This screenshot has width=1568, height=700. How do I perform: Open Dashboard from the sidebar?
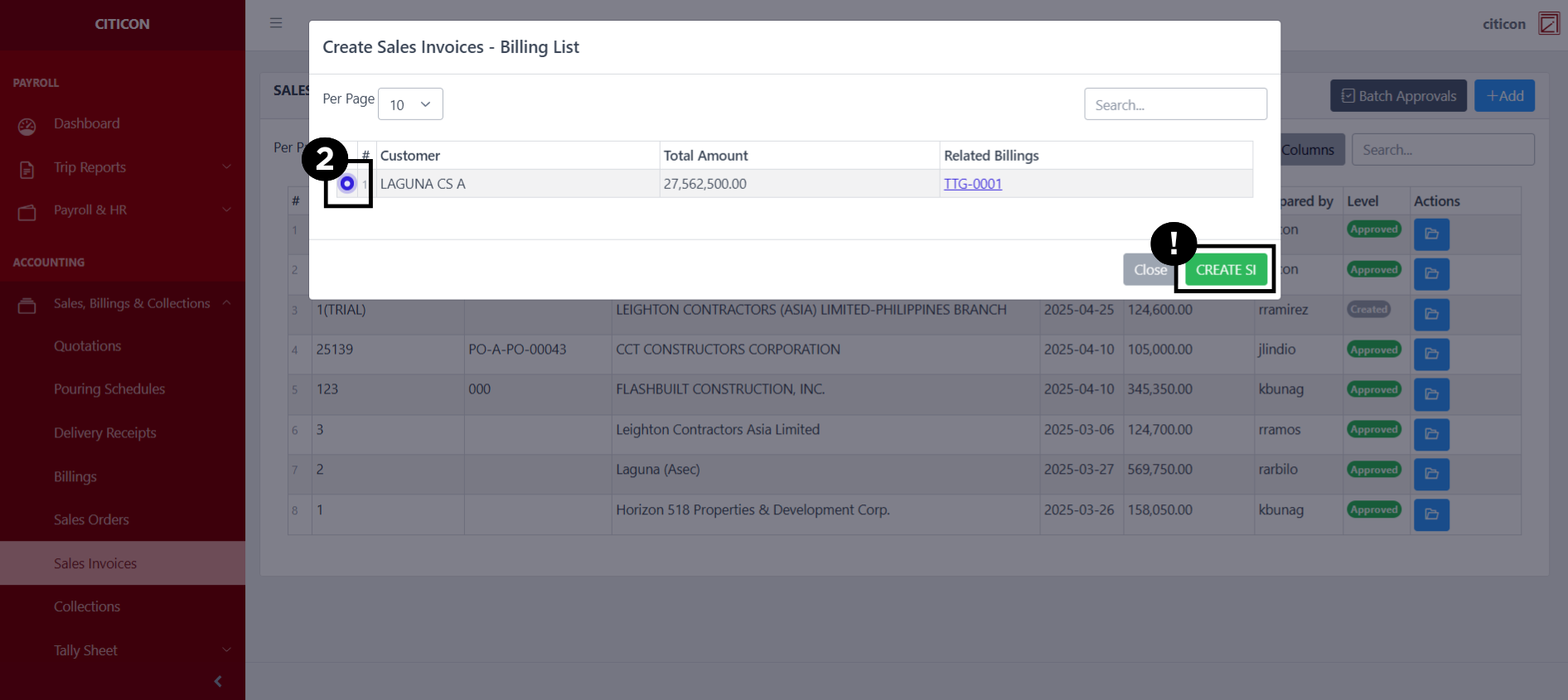point(87,123)
